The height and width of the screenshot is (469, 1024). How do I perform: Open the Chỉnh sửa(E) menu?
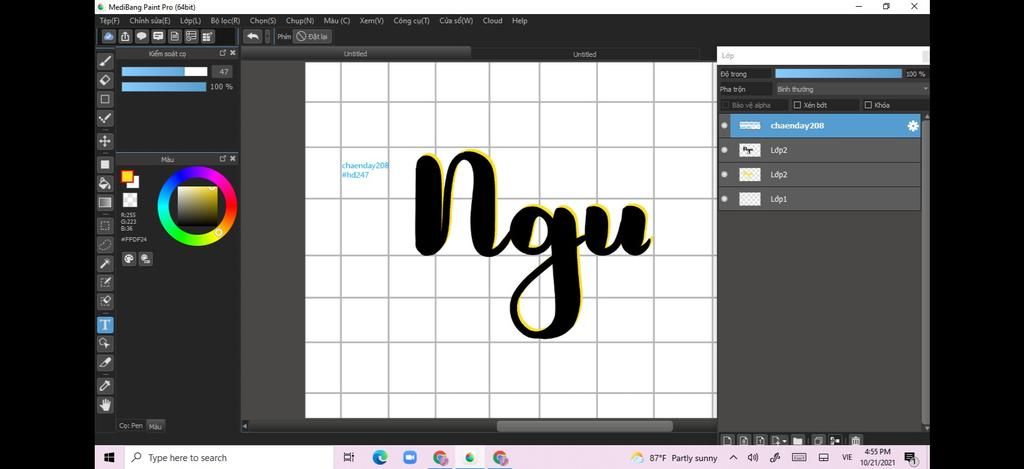150,21
